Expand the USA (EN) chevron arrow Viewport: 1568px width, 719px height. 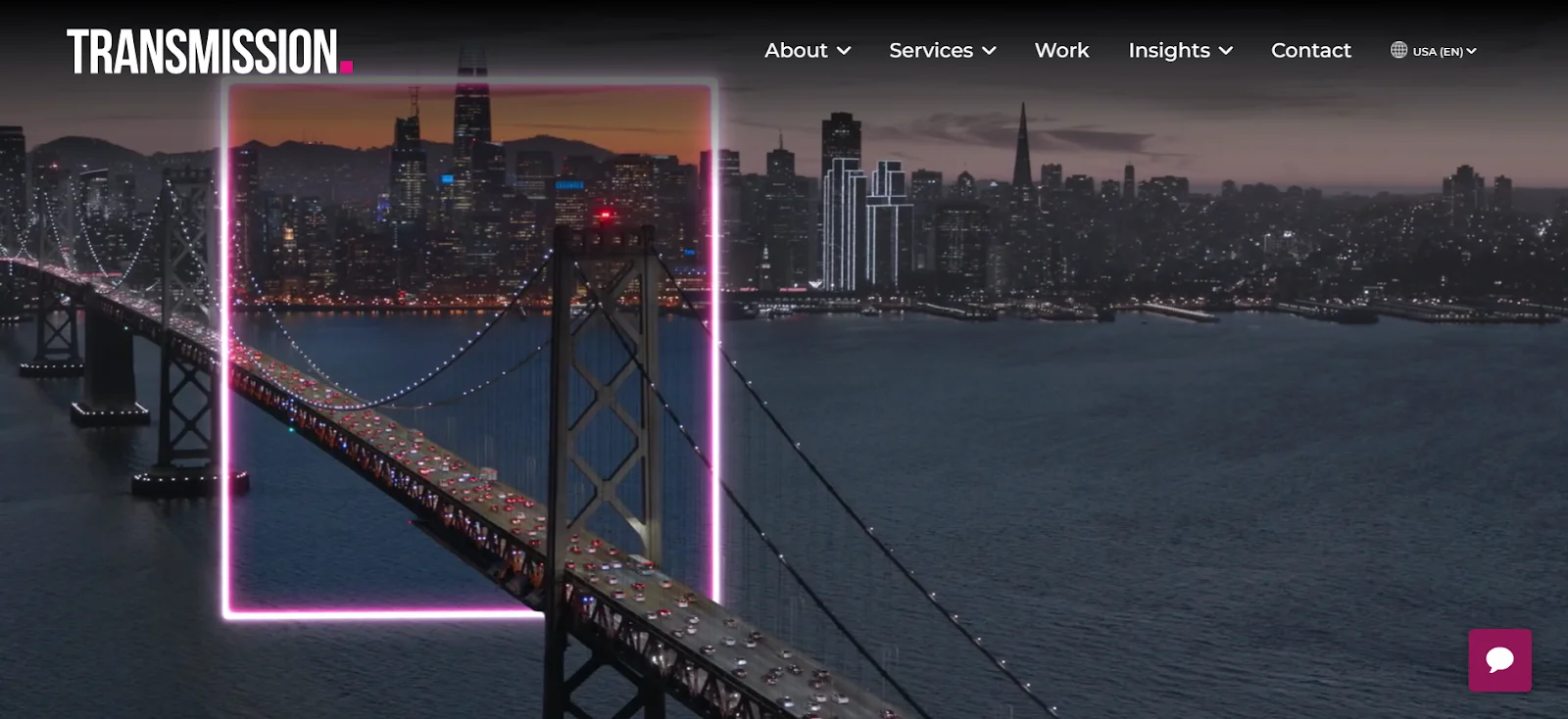1471,51
